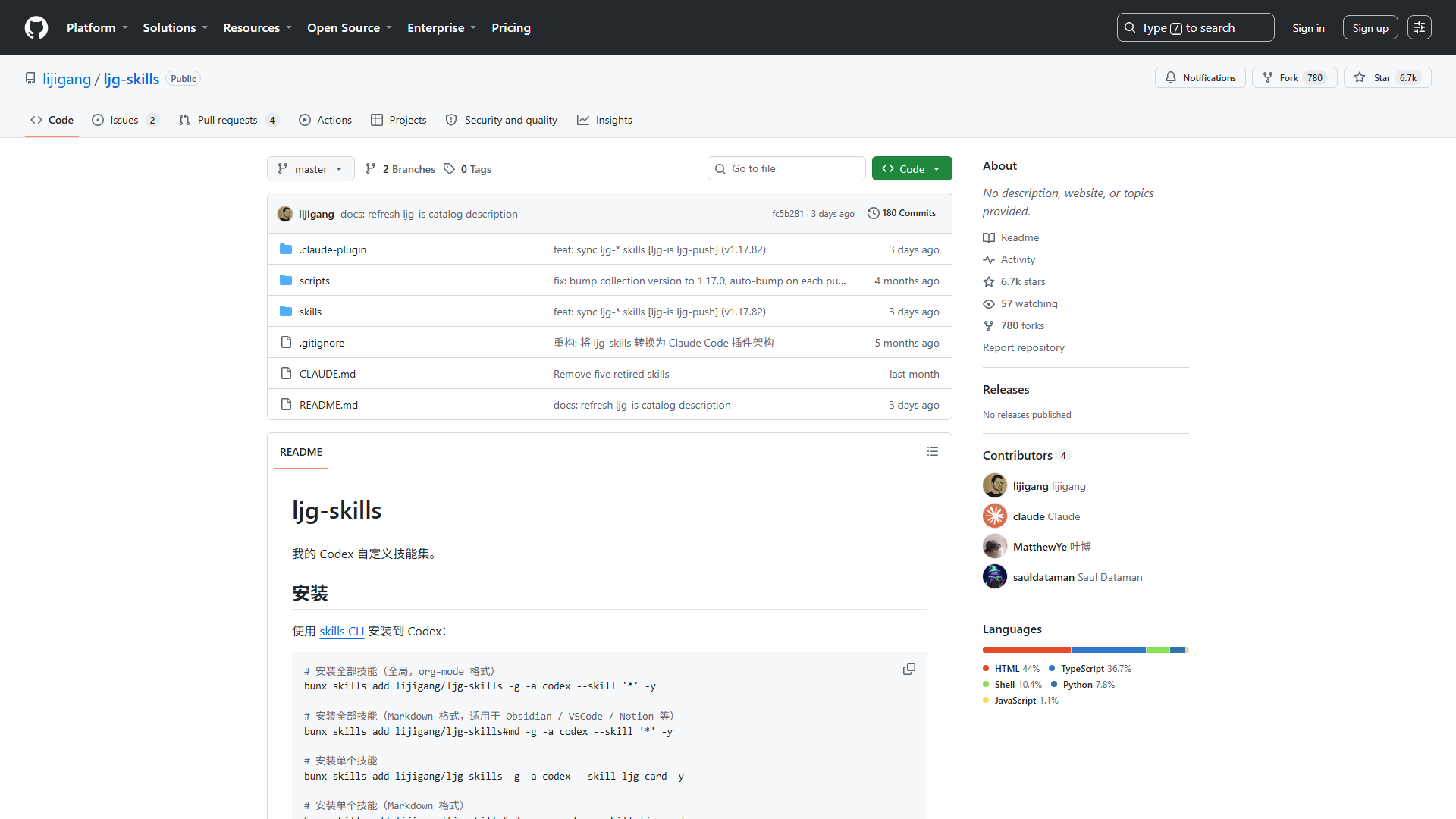Open Notifications for this repository

(x=1200, y=77)
